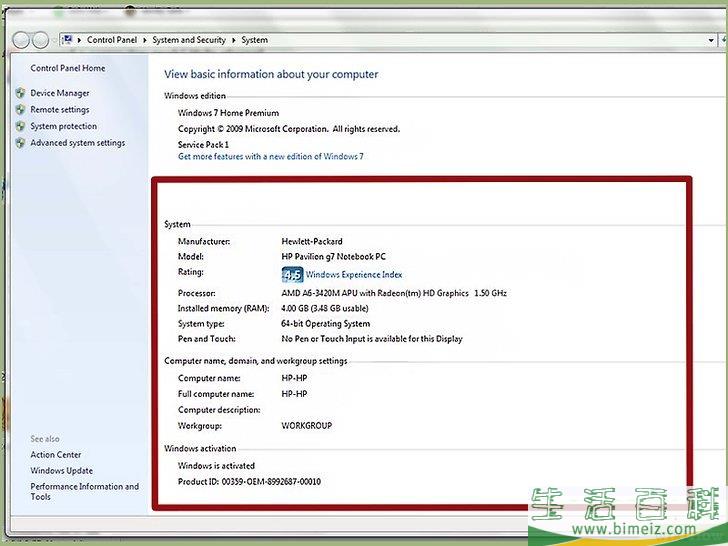Open Control Panel Home
728x546 pixels.
(68, 68)
